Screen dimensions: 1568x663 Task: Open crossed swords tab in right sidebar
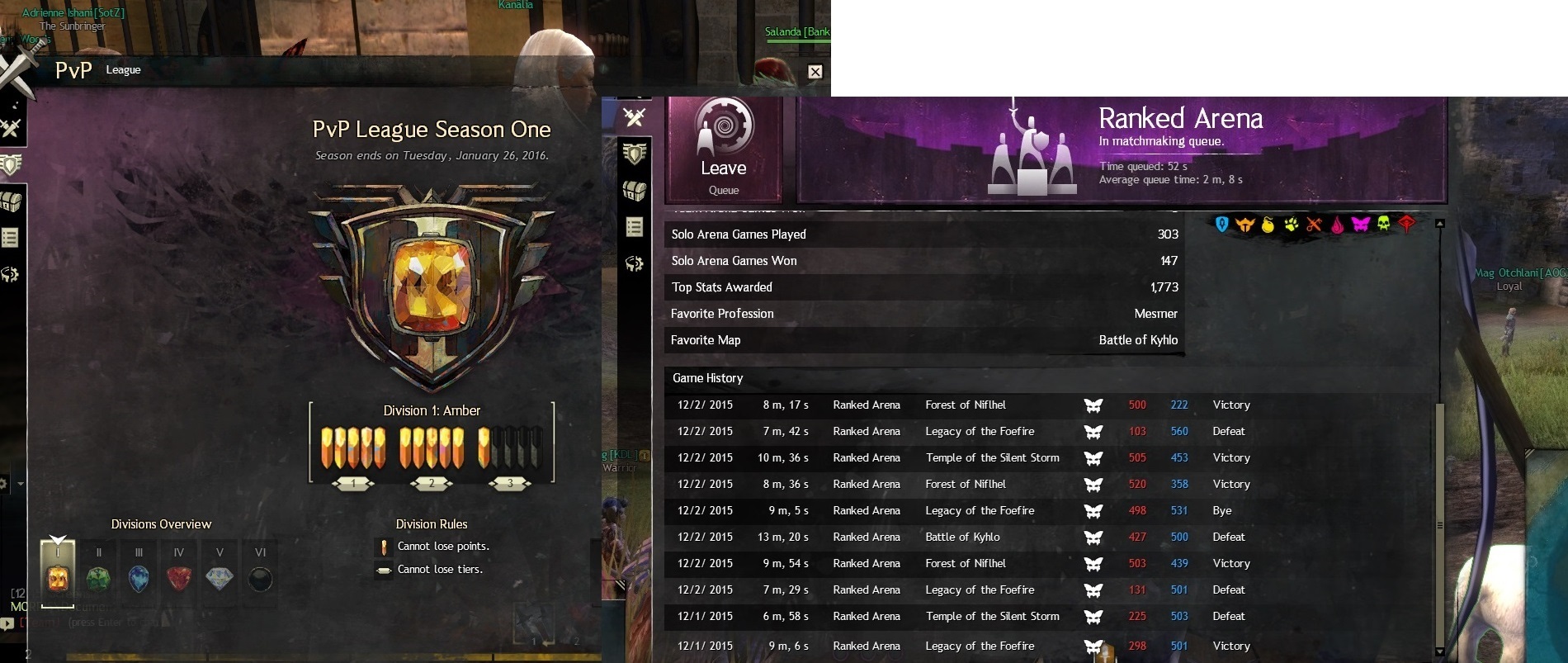(x=634, y=117)
